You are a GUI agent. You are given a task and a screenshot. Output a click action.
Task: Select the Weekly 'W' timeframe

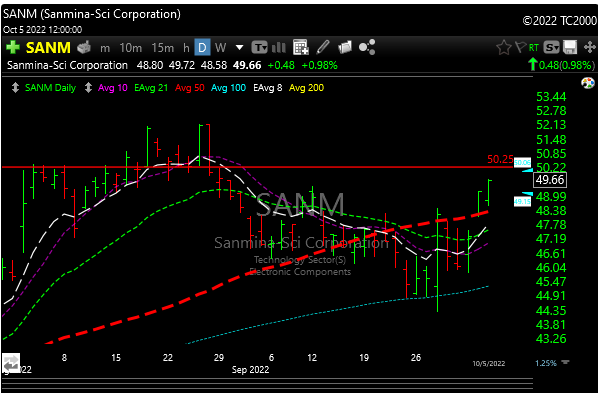[220, 48]
